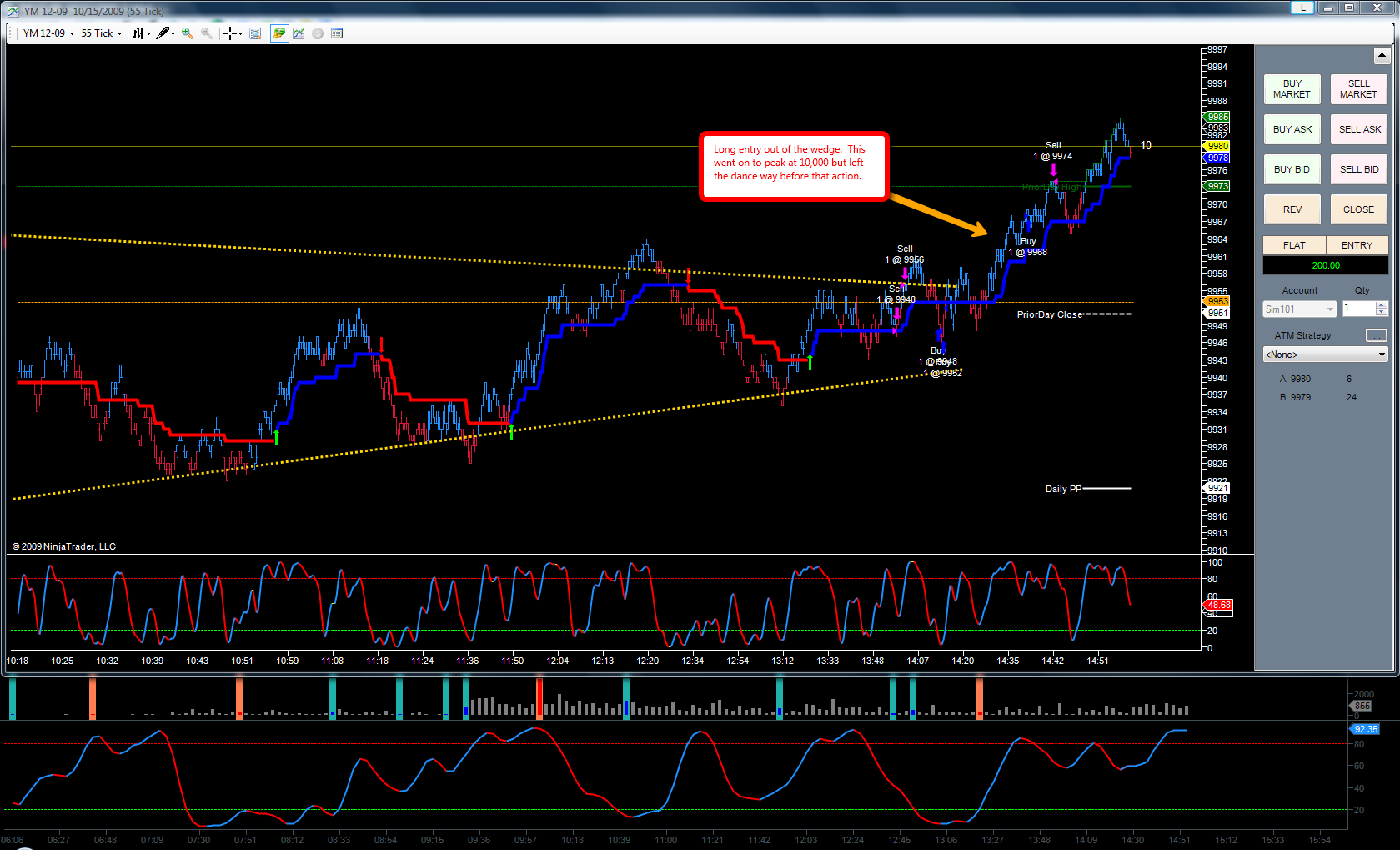
Task: Open the Data Box icon
Action: [x=337, y=33]
